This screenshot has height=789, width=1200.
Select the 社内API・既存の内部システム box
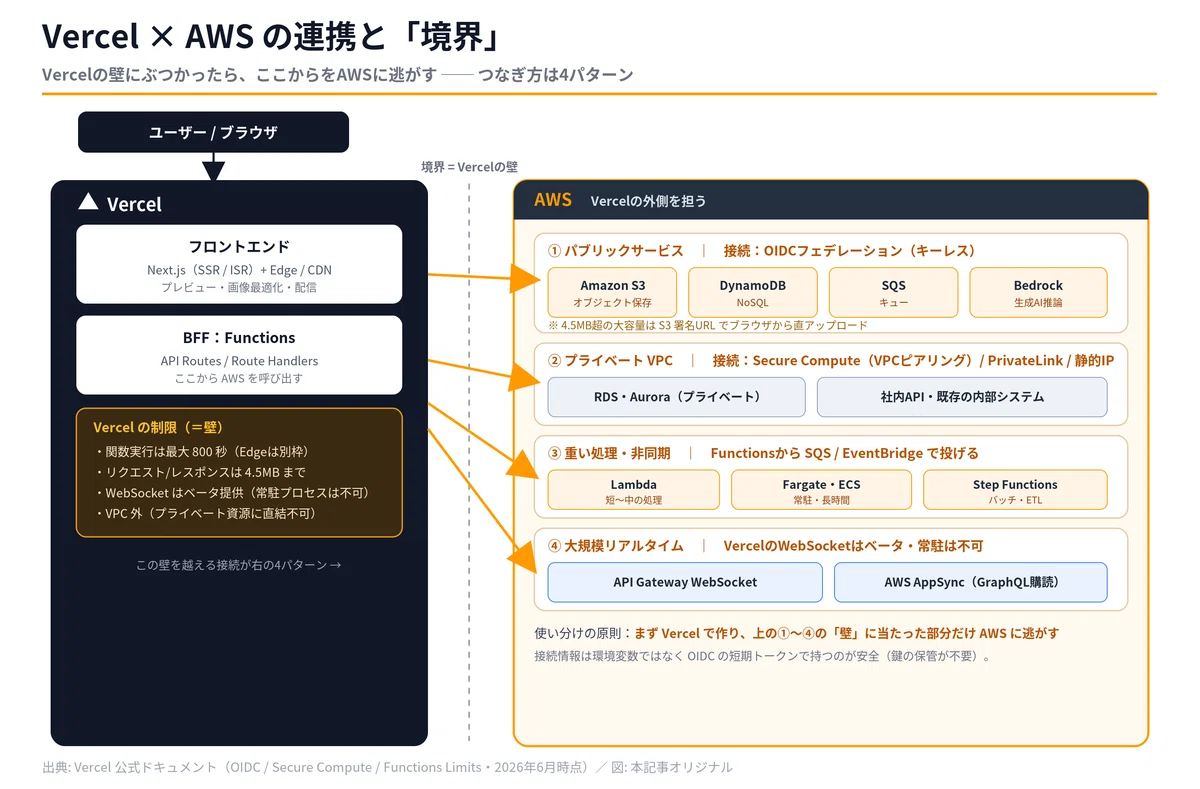pyautogui.click(x=962, y=397)
